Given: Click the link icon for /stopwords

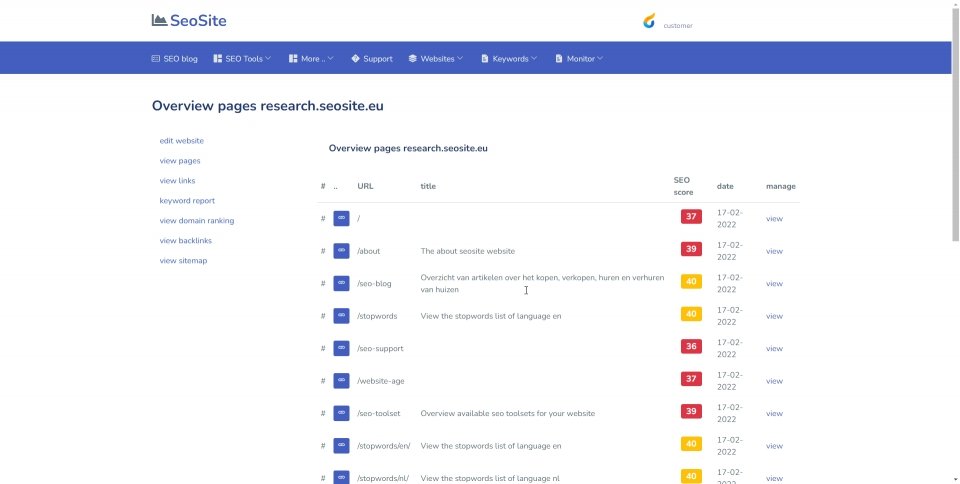Looking at the screenshot, I should 341,316.
